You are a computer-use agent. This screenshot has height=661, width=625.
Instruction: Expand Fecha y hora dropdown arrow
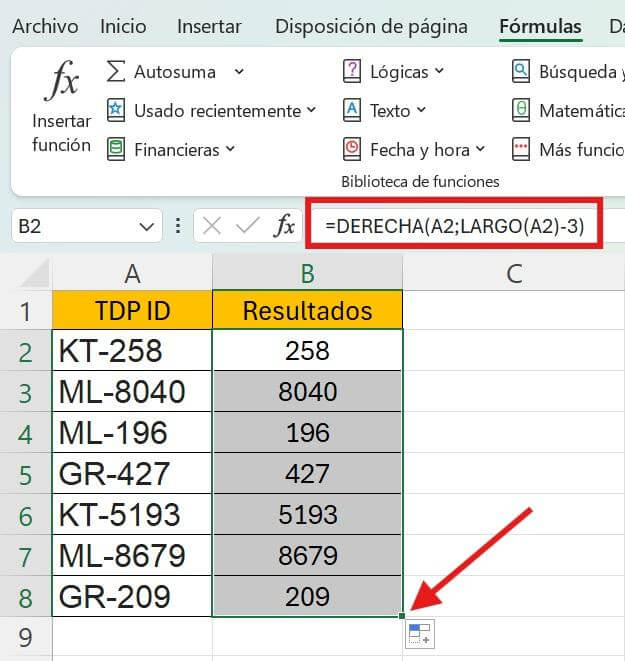tap(480, 149)
